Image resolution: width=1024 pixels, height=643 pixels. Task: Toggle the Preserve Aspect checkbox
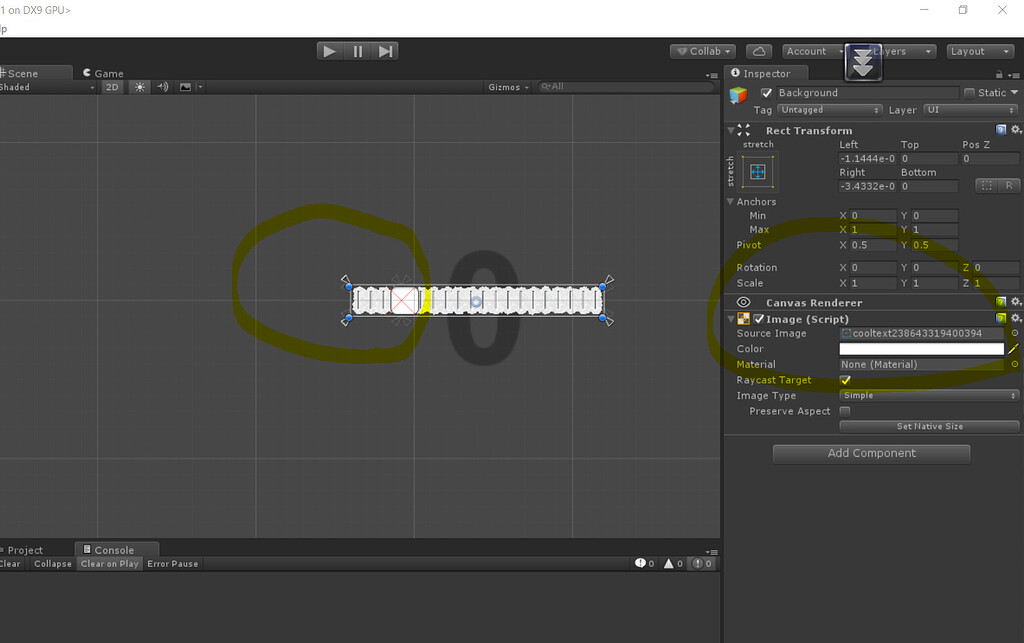pyautogui.click(x=843, y=411)
